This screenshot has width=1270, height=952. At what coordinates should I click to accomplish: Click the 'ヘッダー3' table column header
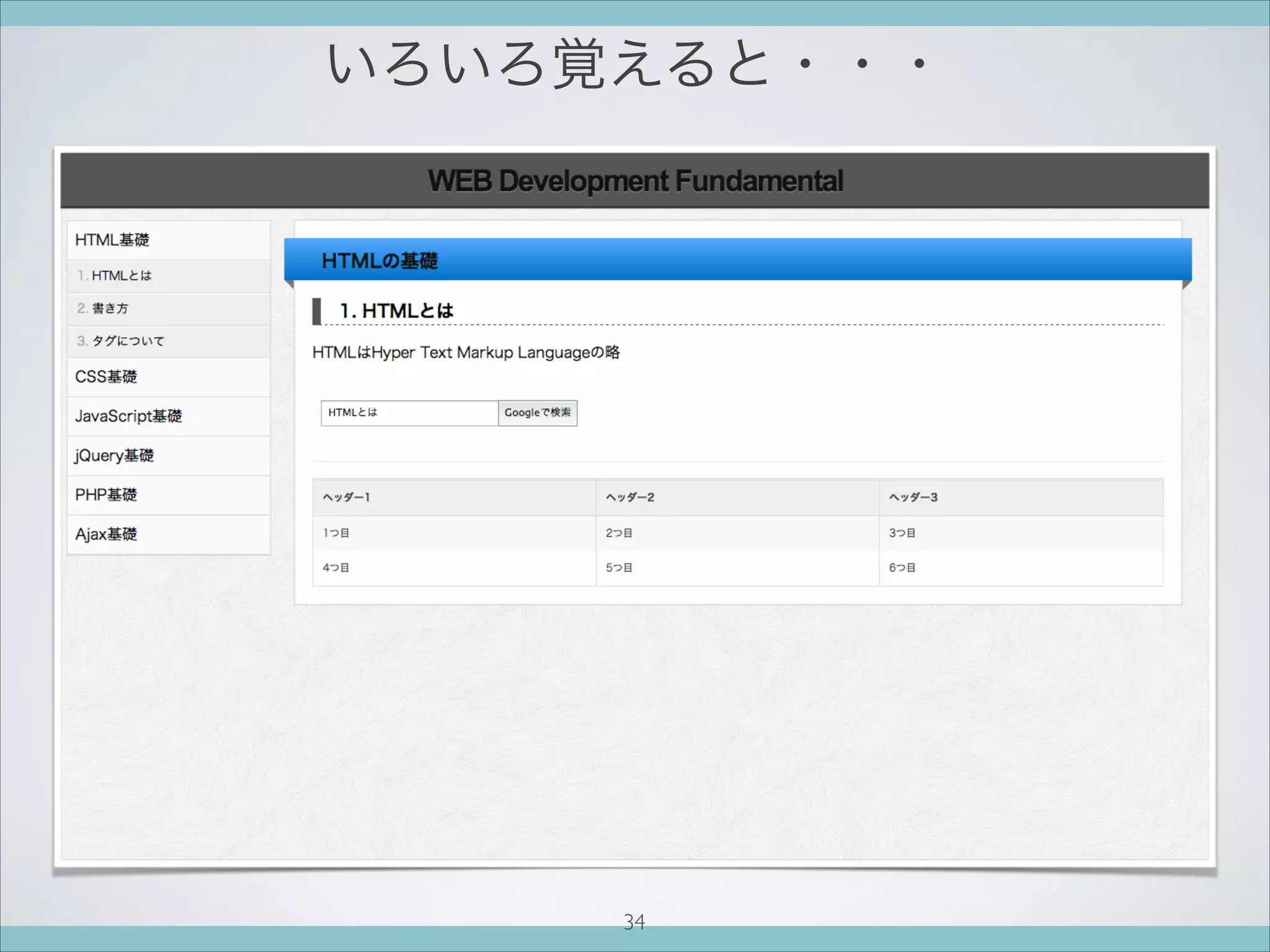(913, 497)
